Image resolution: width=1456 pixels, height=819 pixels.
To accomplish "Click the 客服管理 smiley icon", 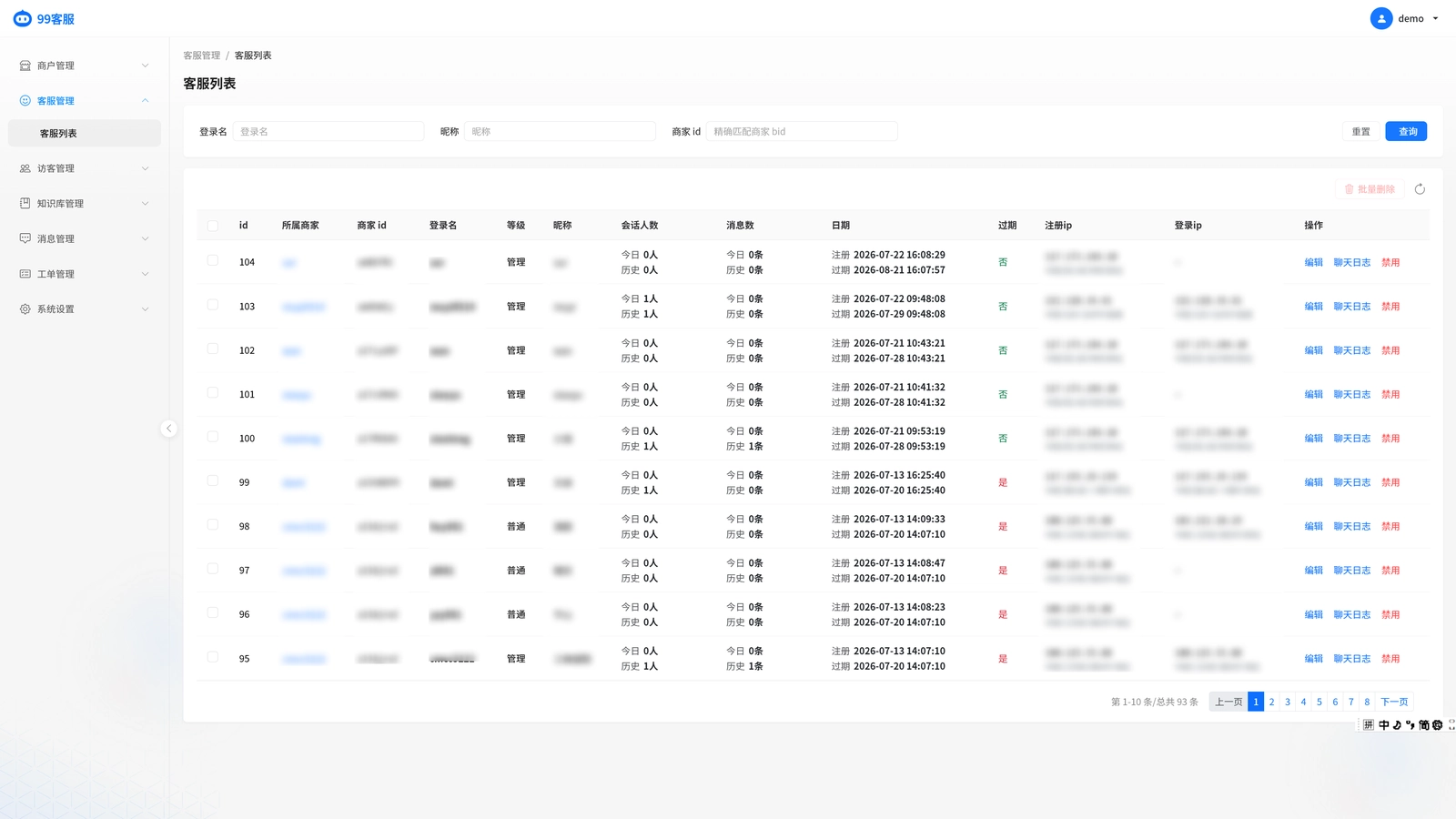I will 25,101.
